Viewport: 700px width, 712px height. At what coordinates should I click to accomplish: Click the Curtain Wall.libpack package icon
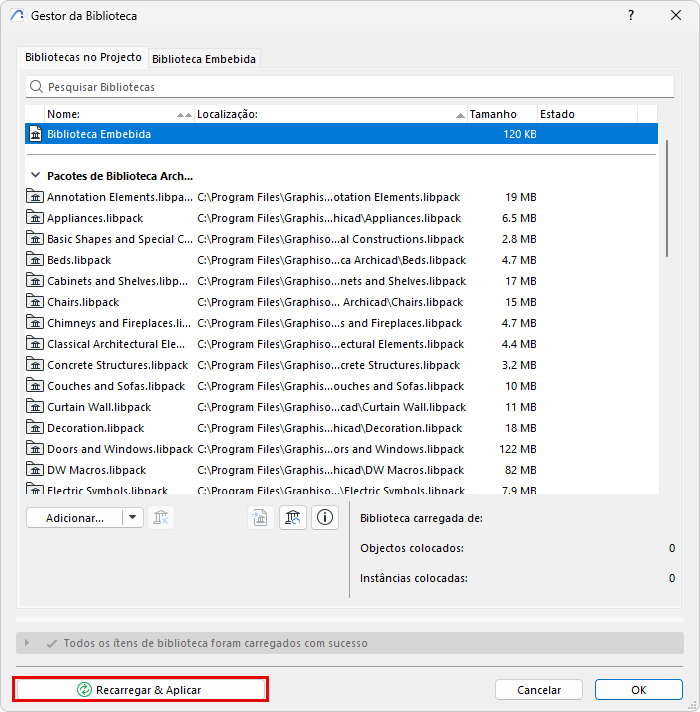pyautogui.click(x=35, y=407)
